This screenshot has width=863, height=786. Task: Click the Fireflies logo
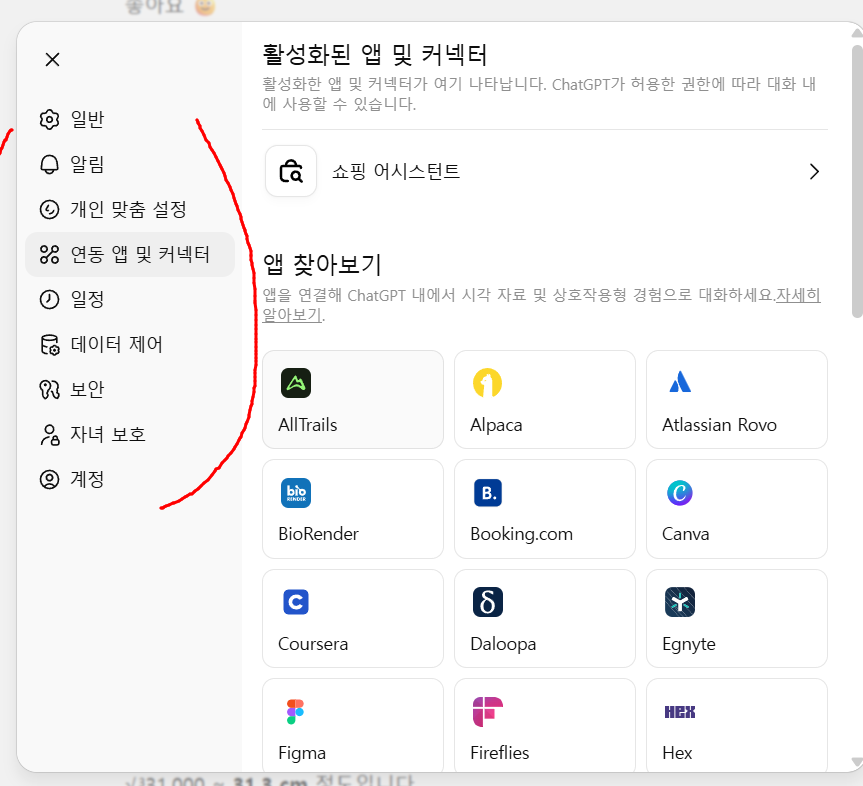click(x=488, y=712)
